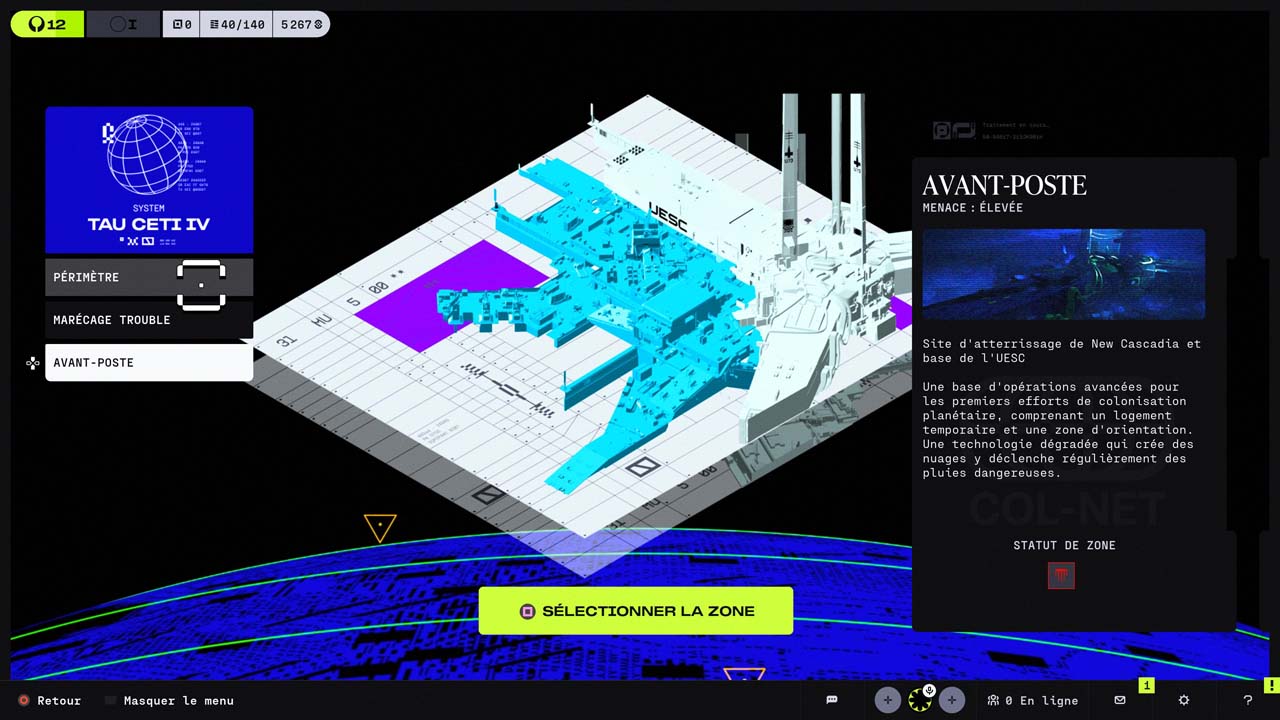The width and height of the screenshot is (1280, 720).
Task: Click the green level 12 badge
Action: 47,24
